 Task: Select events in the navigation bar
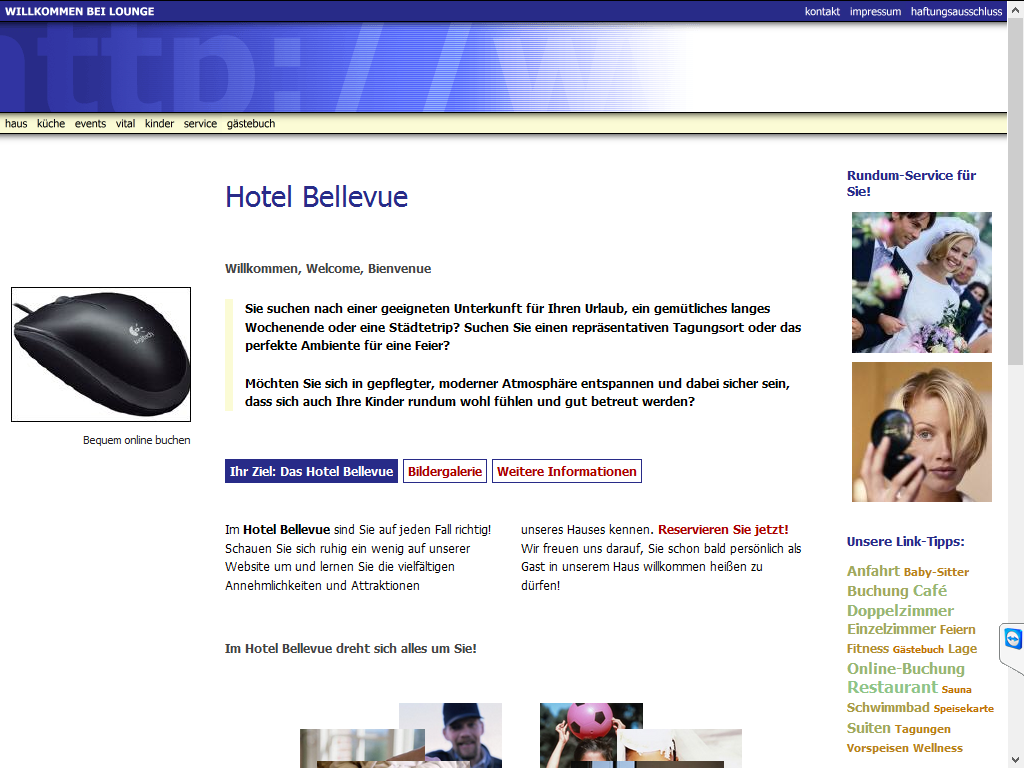click(x=90, y=123)
